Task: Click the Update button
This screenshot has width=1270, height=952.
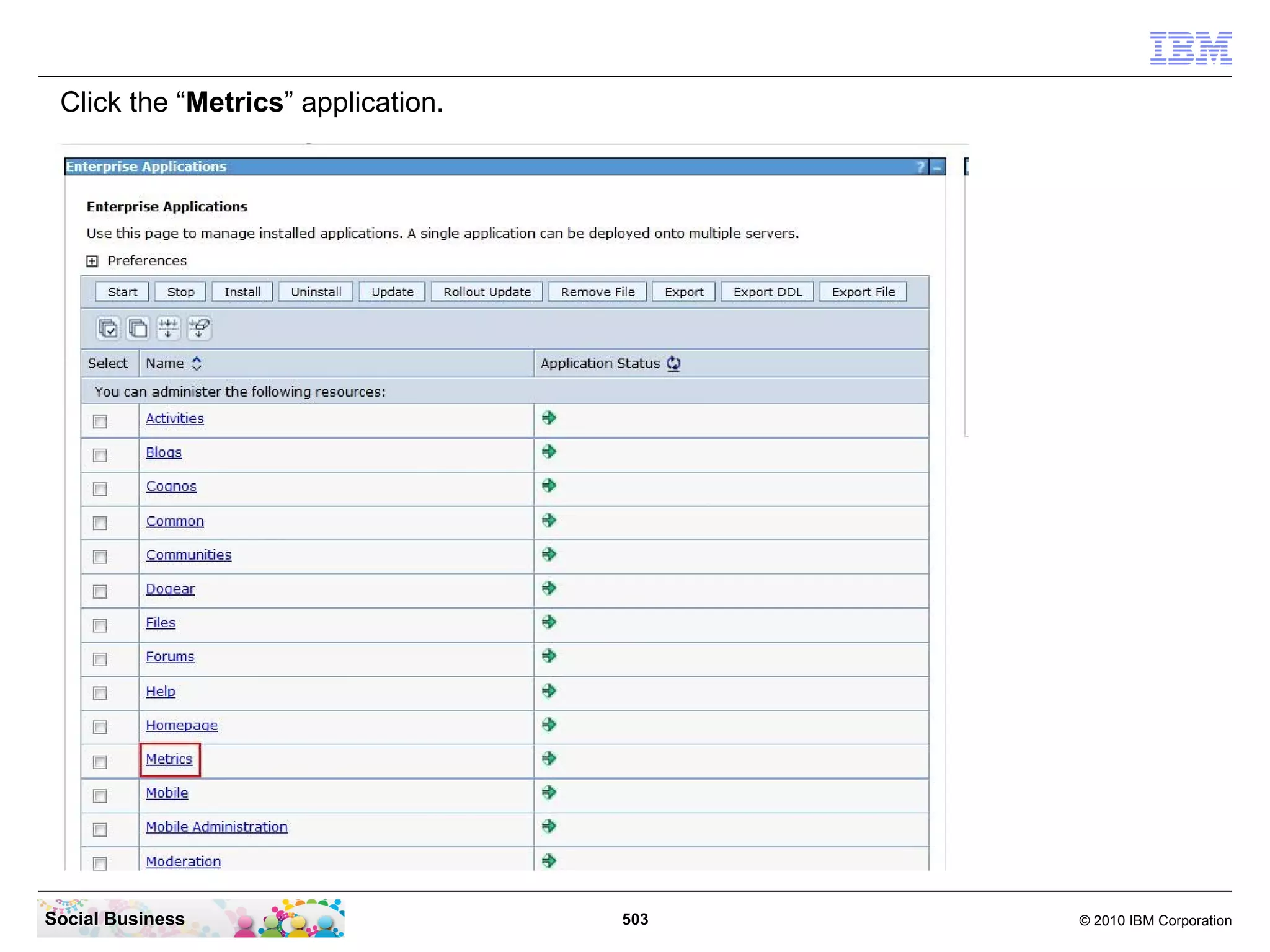Action: (392, 292)
